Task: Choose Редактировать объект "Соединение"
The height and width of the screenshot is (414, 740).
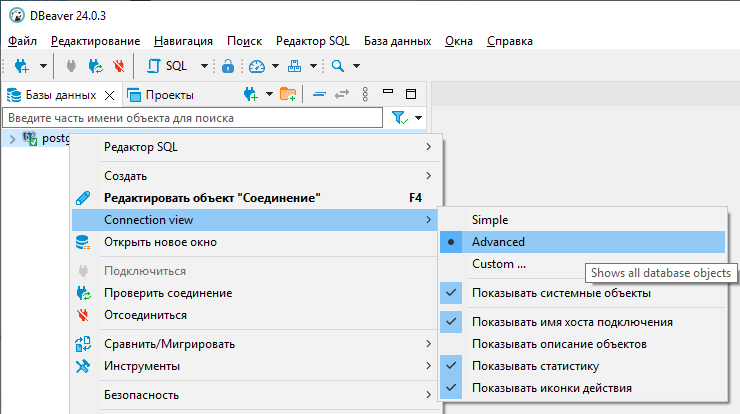Action: coord(254,198)
